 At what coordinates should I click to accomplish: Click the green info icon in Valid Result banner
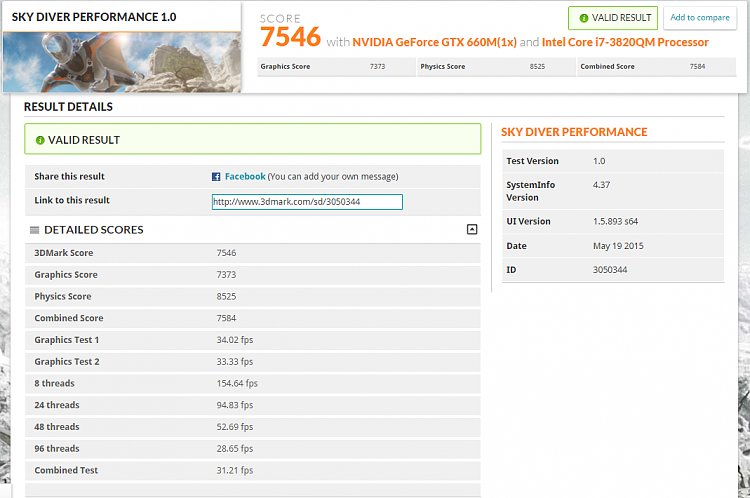coord(40,140)
